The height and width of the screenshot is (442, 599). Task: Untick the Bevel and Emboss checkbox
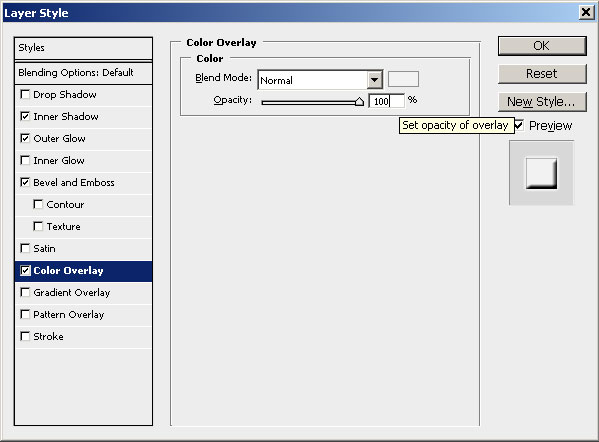point(25,182)
